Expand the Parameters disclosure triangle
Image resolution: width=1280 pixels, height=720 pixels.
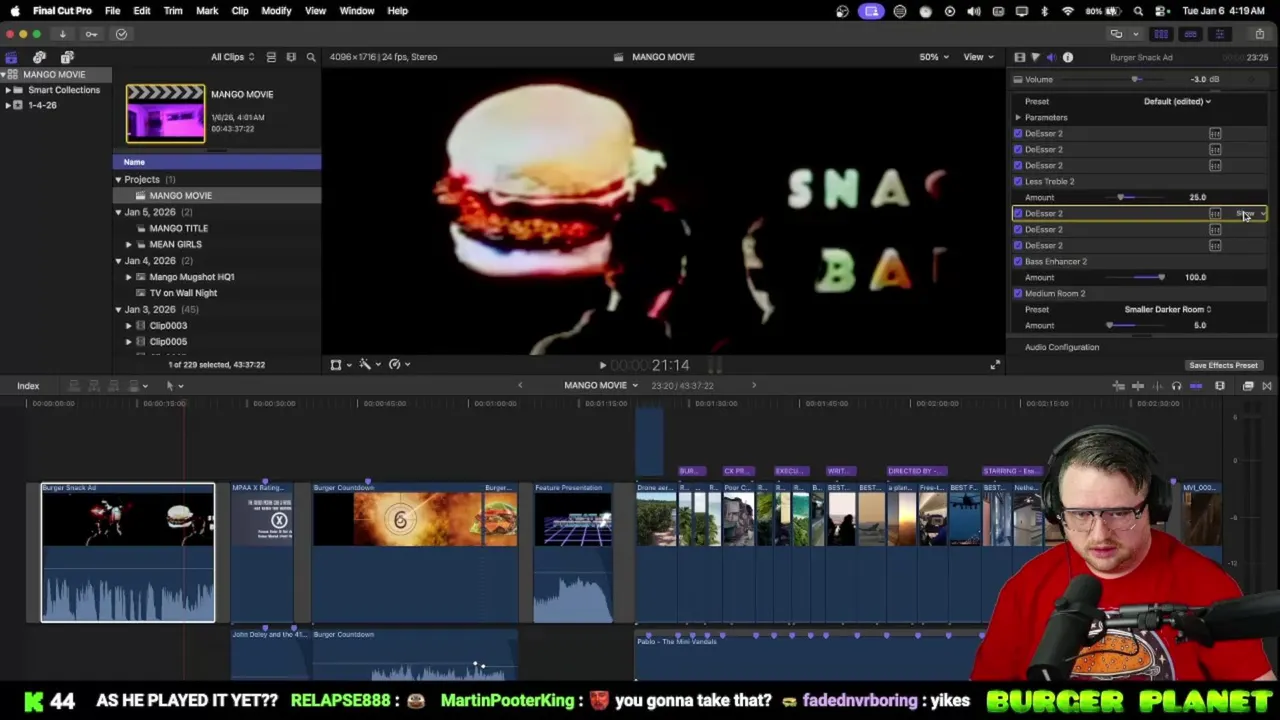(1018, 117)
